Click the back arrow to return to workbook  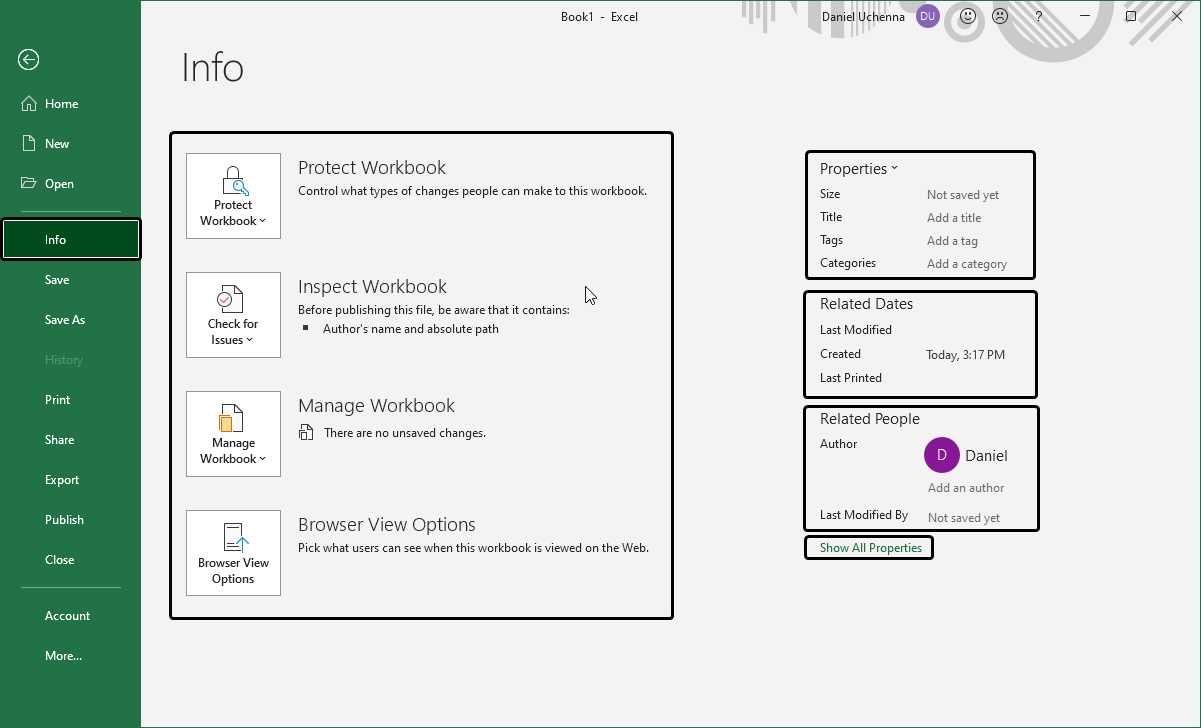[x=28, y=60]
